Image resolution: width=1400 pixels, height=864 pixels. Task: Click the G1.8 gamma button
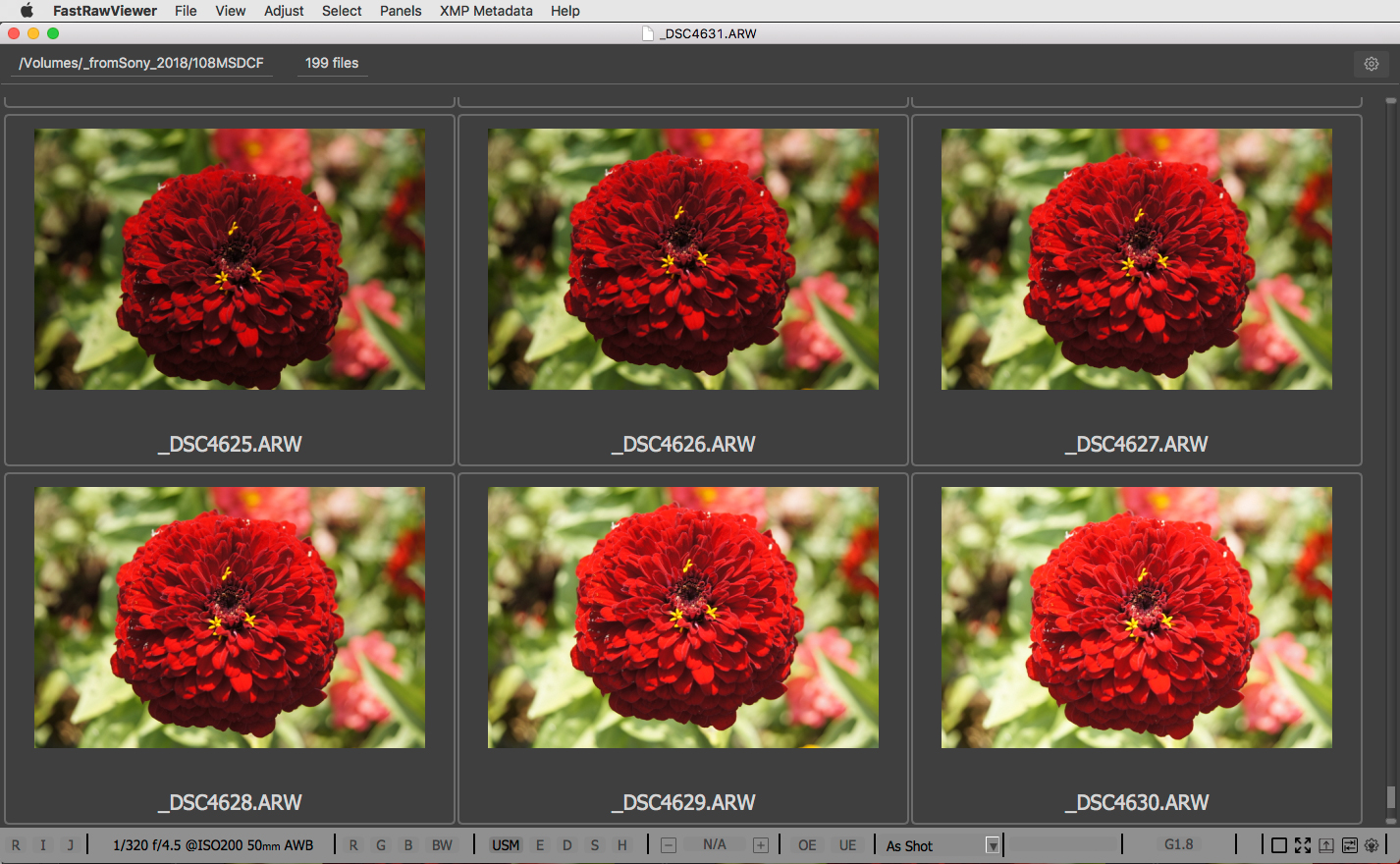(1178, 844)
